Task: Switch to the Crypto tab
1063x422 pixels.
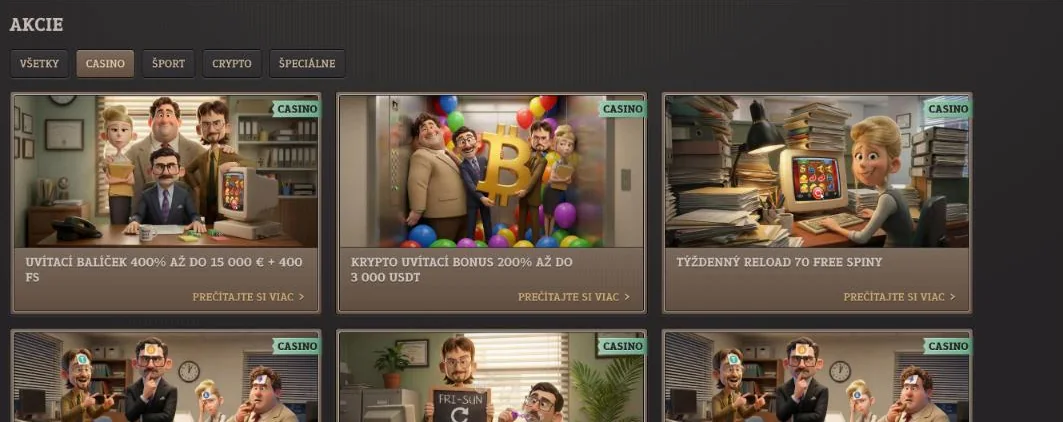Action: [232, 64]
